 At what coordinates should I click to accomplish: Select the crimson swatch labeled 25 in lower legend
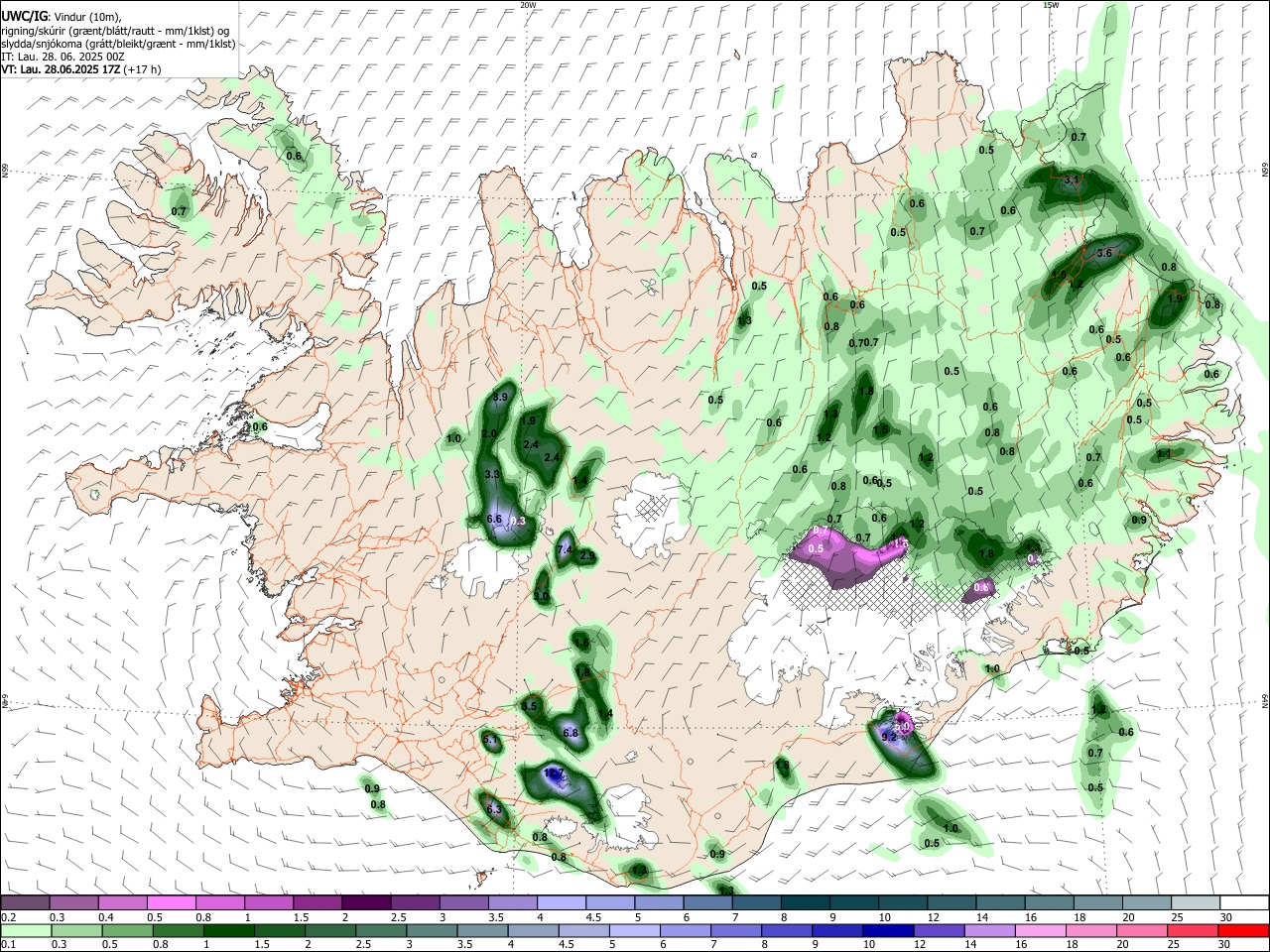click(x=1193, y=931)
